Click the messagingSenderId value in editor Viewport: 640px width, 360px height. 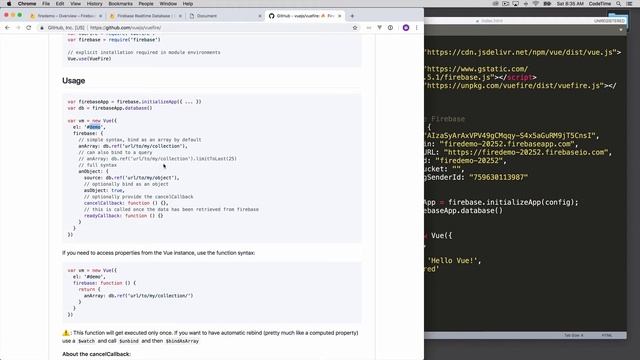pyautogui.click(x=498, y=177)
